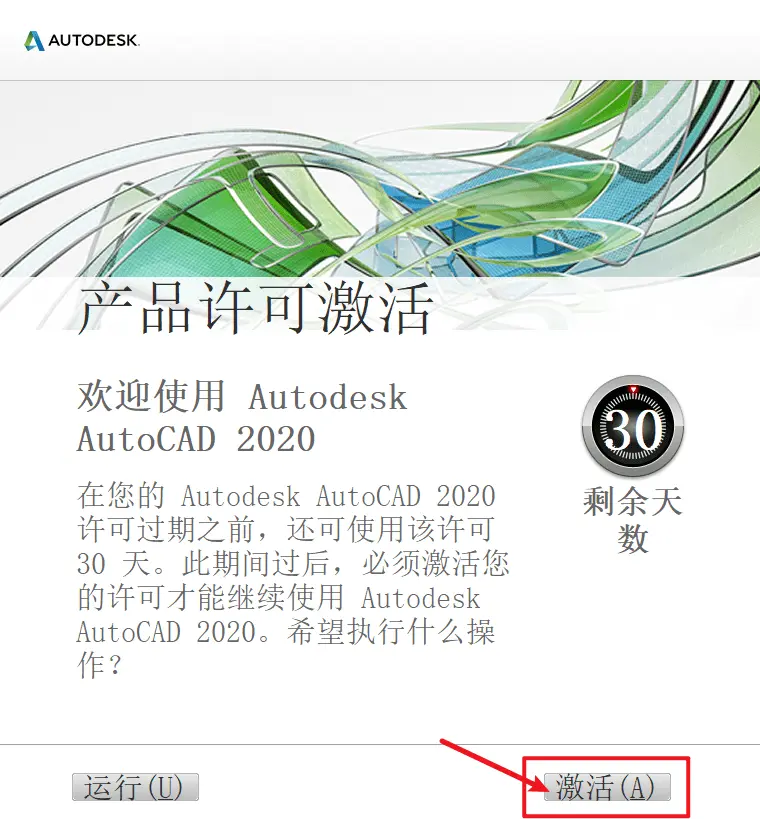Click the red marker atop the timer dial
The height and width of the screenshot is (819, 760).
(x=633, y=390)
